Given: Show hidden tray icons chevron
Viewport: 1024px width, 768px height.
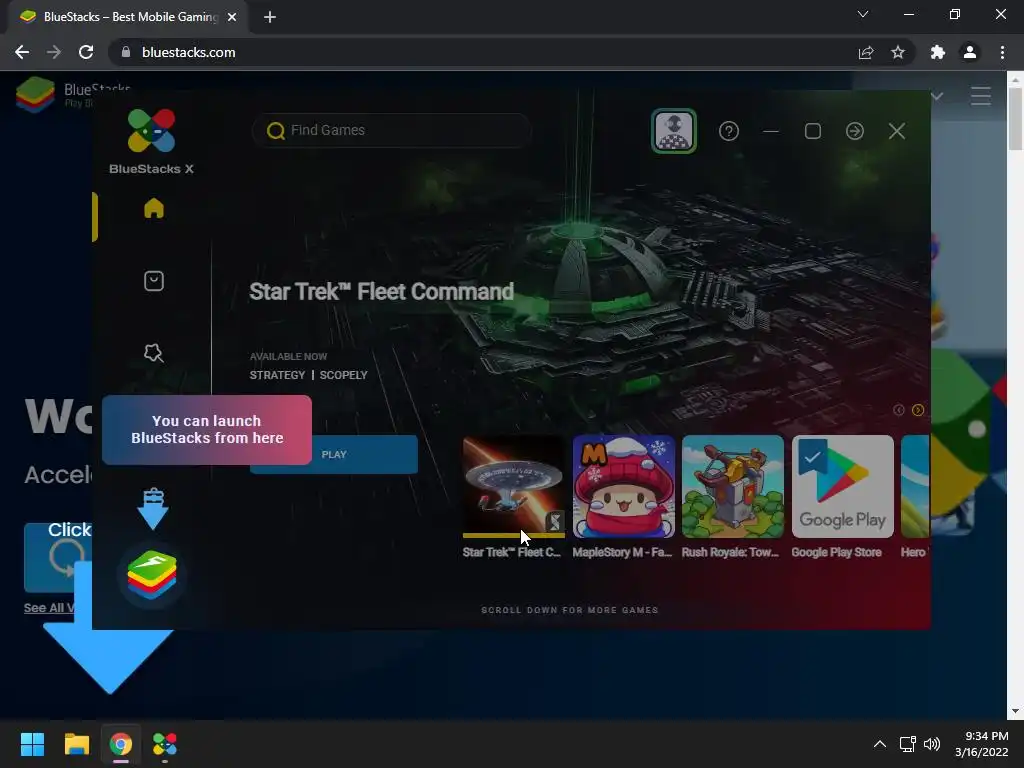Looking at the screenshot, I should point(880,744).
